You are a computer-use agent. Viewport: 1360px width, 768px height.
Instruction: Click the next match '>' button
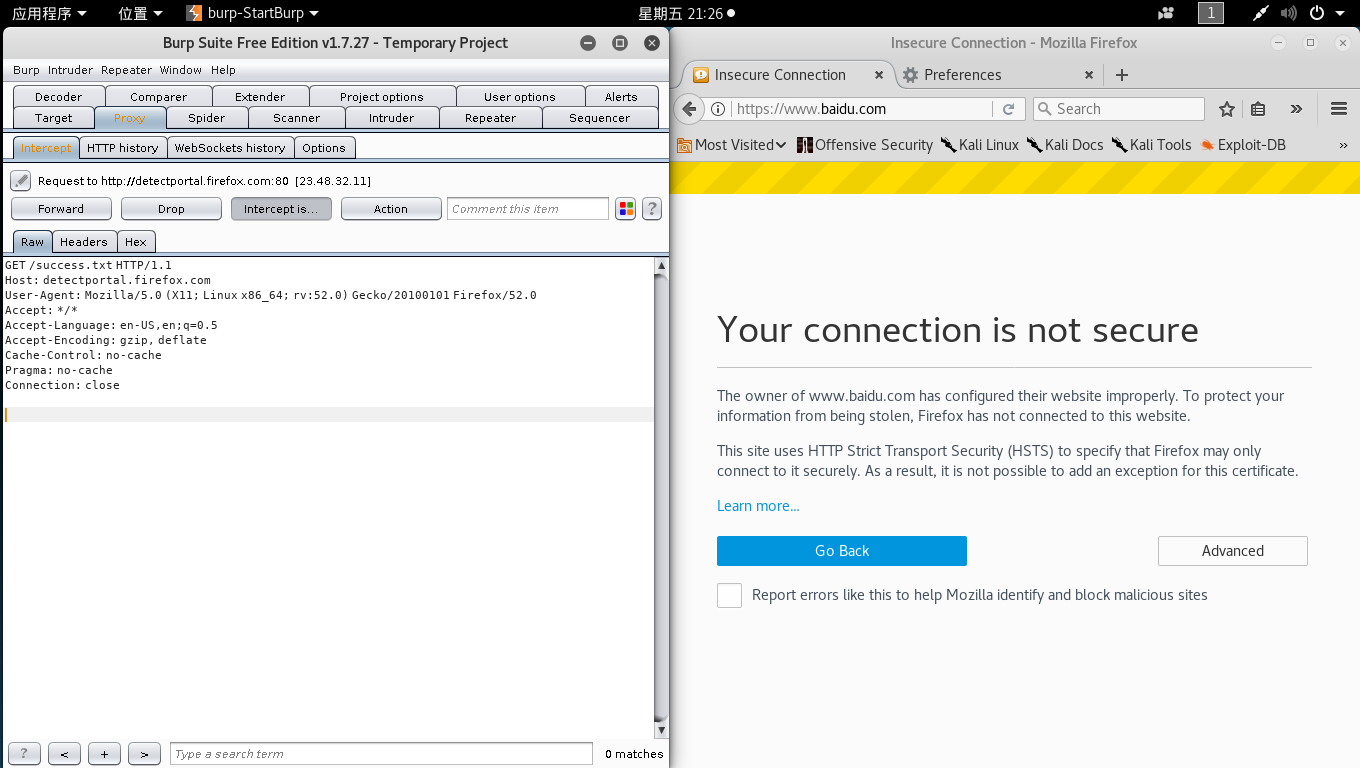pos(144,754)
